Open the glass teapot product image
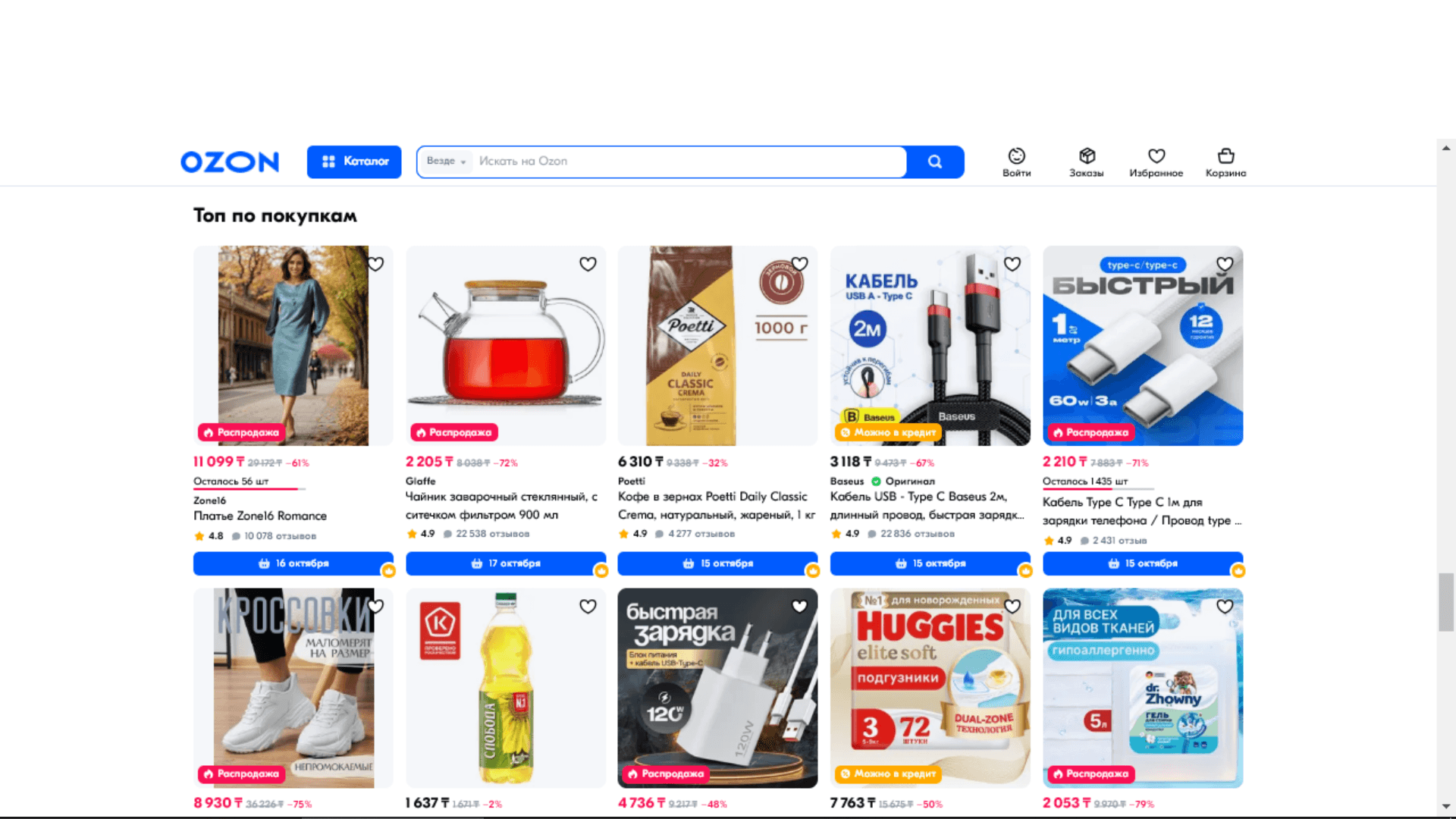Screen dimensions: 1456x819 pyautogui.click(x=506, y=345)
